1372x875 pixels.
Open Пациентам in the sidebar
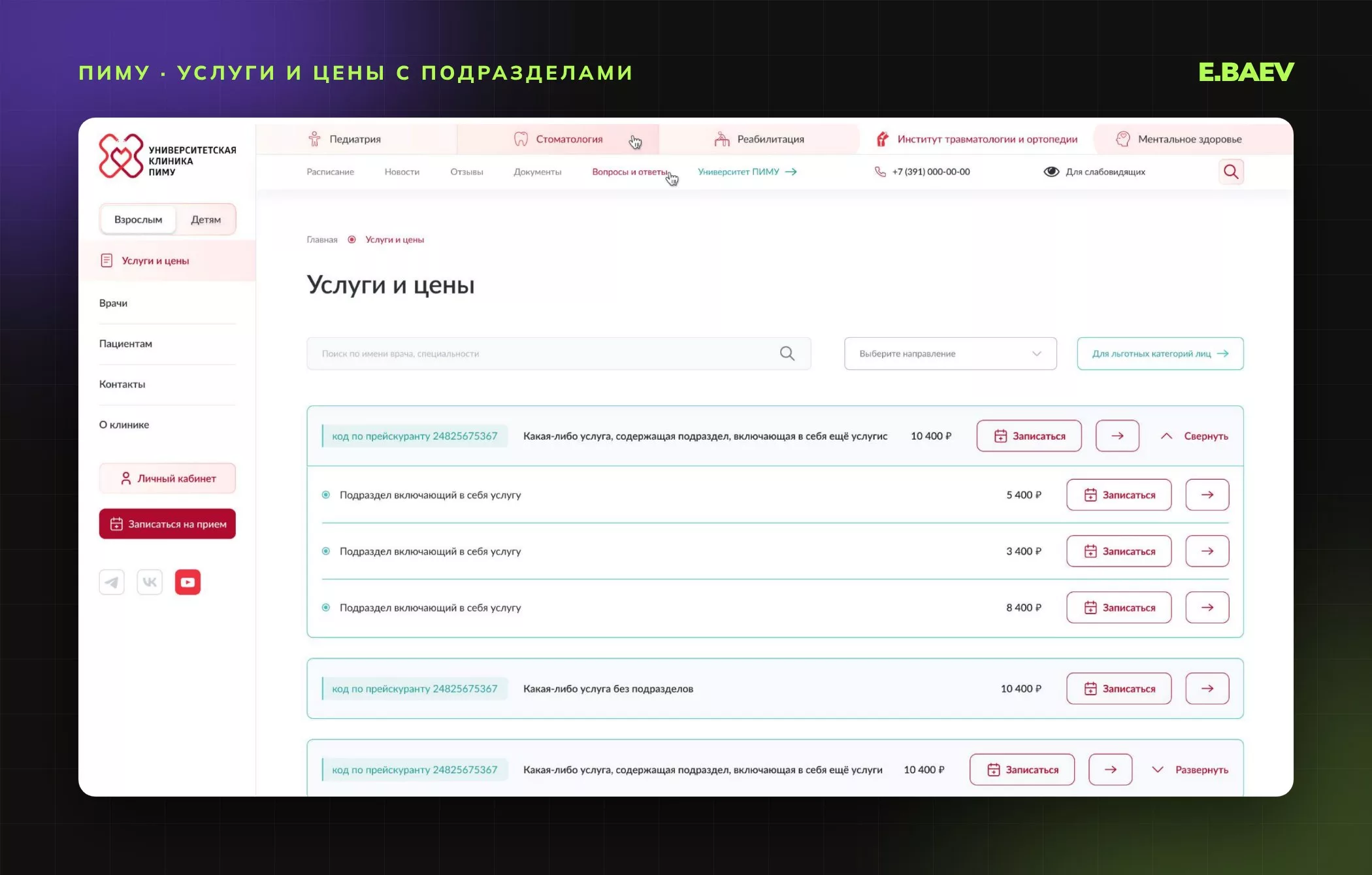click(x=125, y=344)
